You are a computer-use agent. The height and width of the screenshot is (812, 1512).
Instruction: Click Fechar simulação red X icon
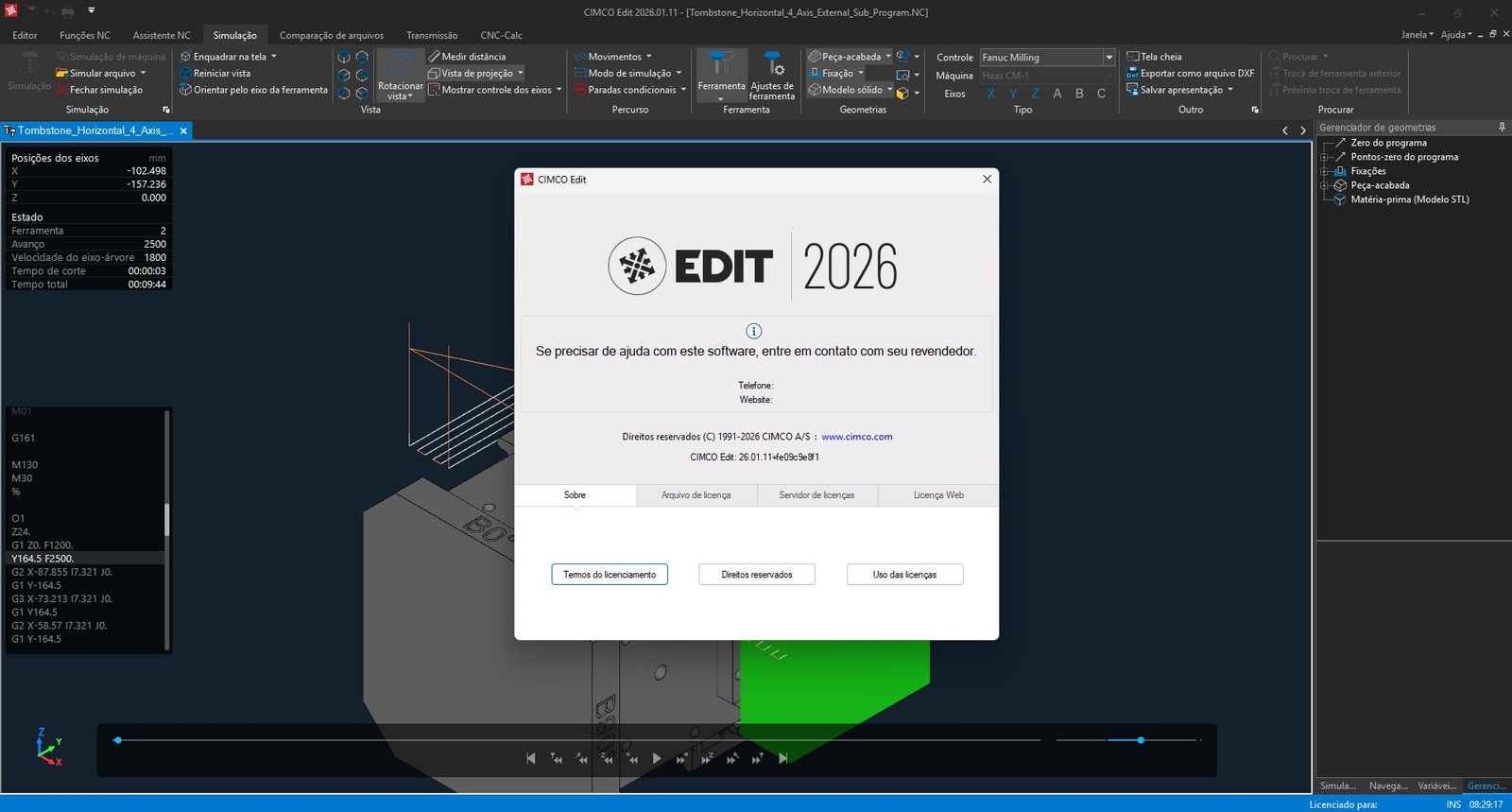point(61,90)
